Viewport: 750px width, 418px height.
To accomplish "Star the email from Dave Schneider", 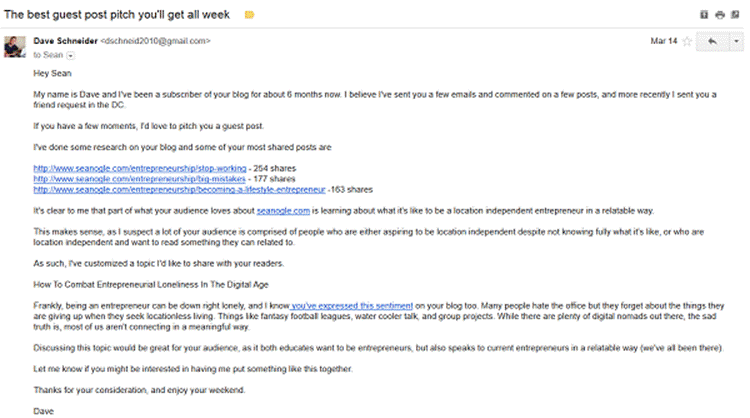I will [x=687, y=41].
